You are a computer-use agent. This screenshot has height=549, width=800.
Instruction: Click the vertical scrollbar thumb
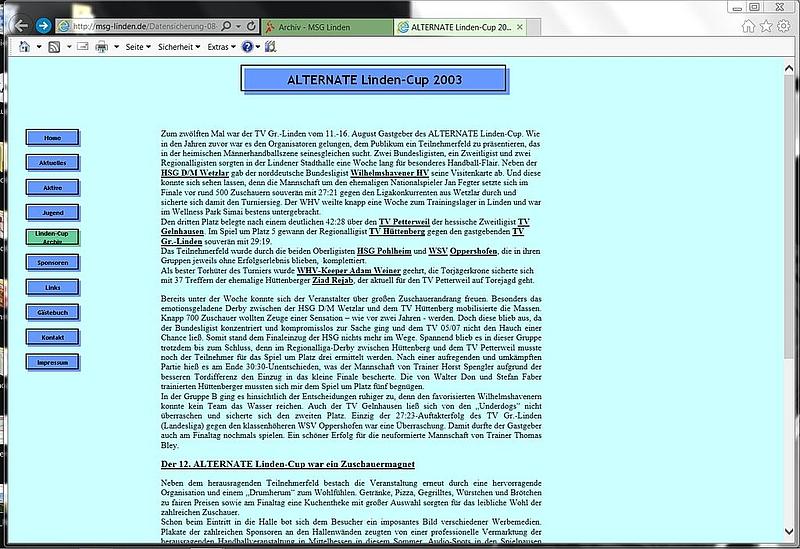click(789, 216)
